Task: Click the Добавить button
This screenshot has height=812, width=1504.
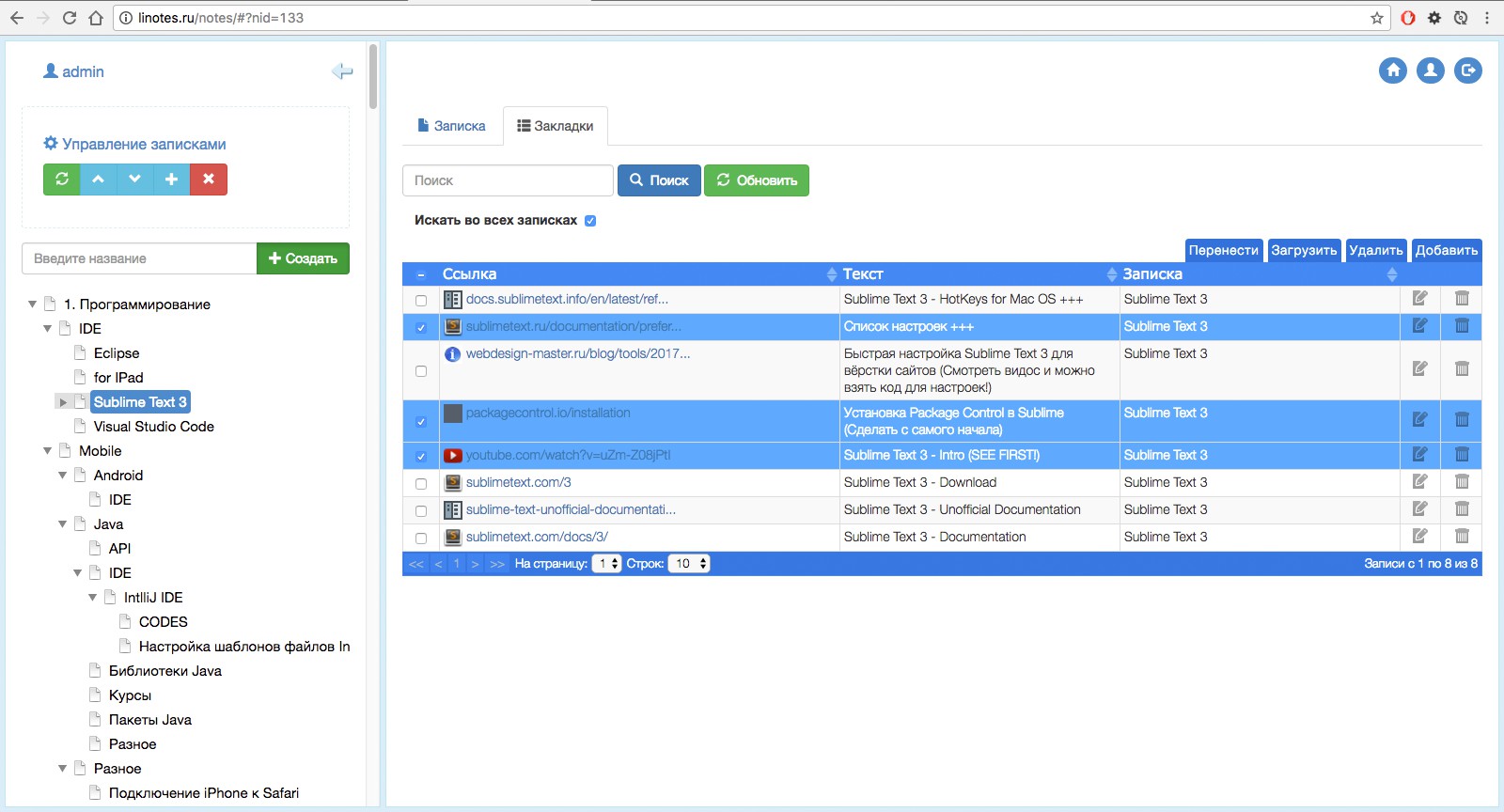Action: pos(1447,250)
